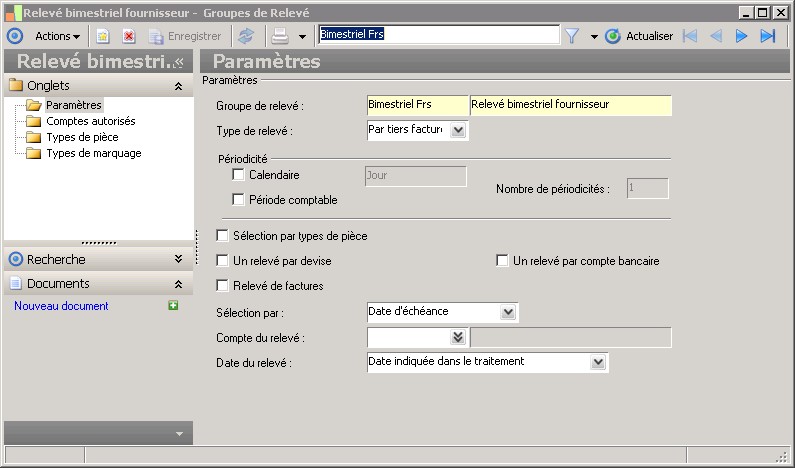Go to the next record

click(x=742, y=36)
